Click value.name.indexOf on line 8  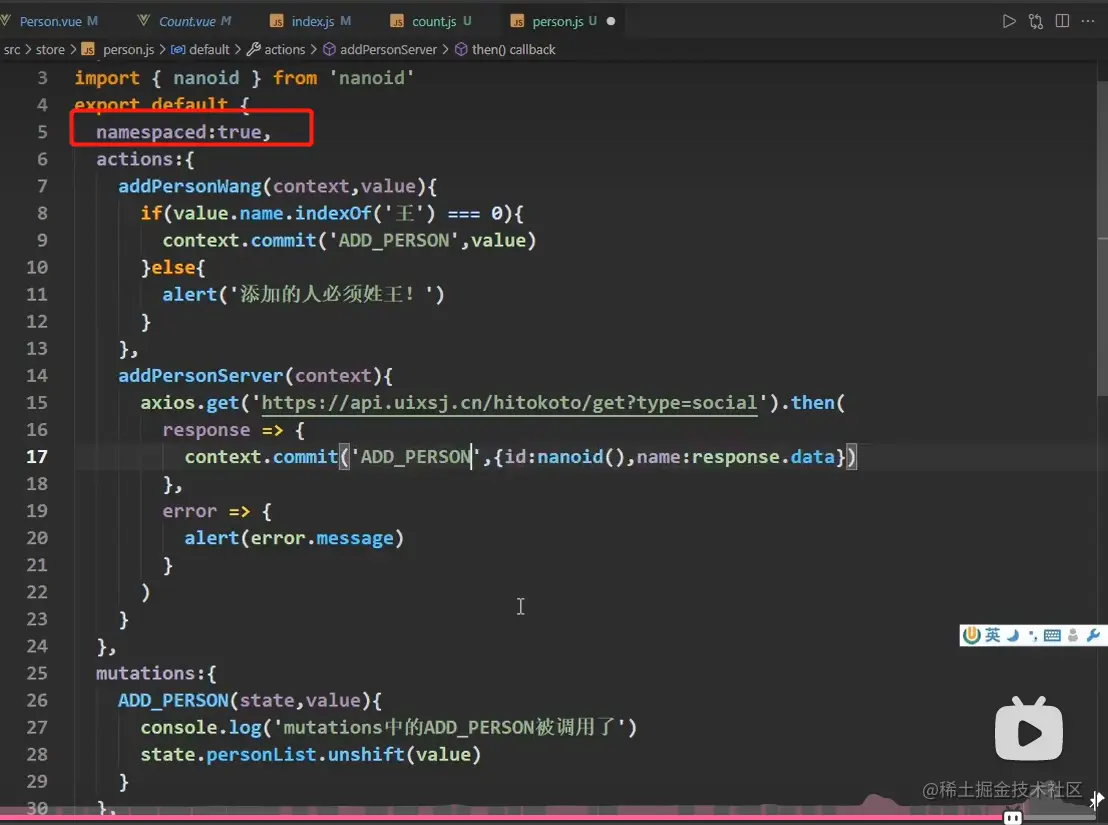tap(272, 213)
